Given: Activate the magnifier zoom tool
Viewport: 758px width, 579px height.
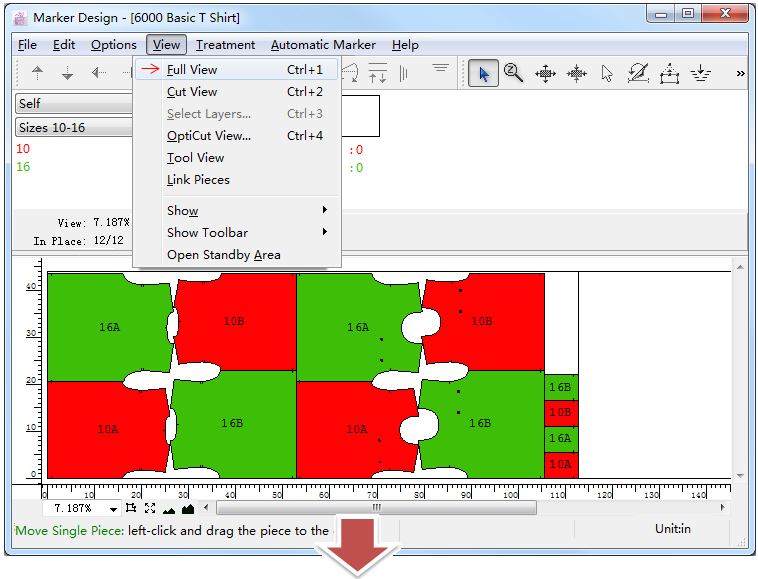Looking at the screenshot, I should 514,73.
